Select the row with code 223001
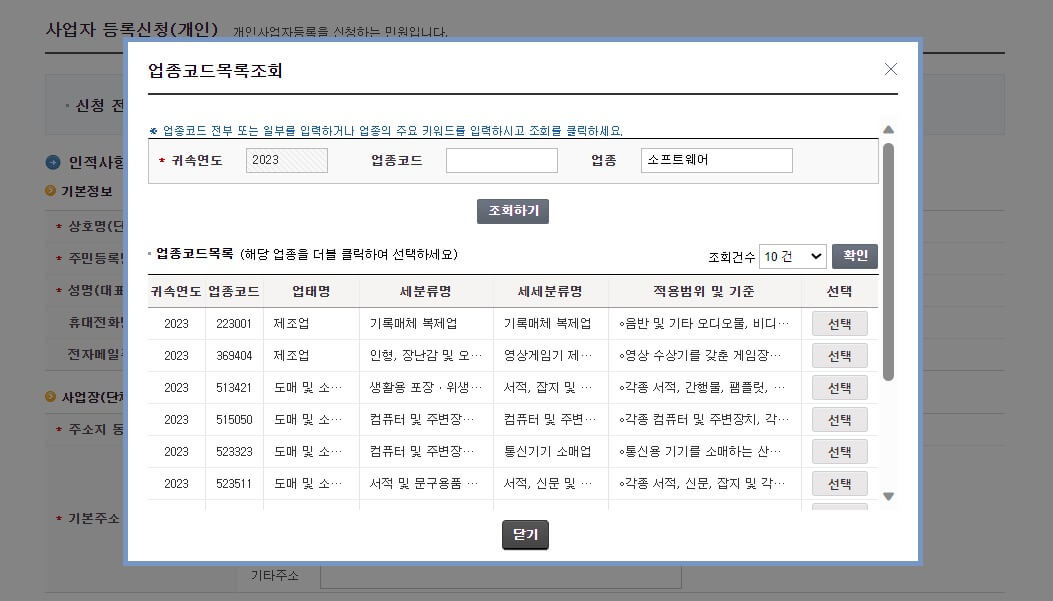This screenshot has height=601, width=1053. pyautogui.click(x=839, y=324)
